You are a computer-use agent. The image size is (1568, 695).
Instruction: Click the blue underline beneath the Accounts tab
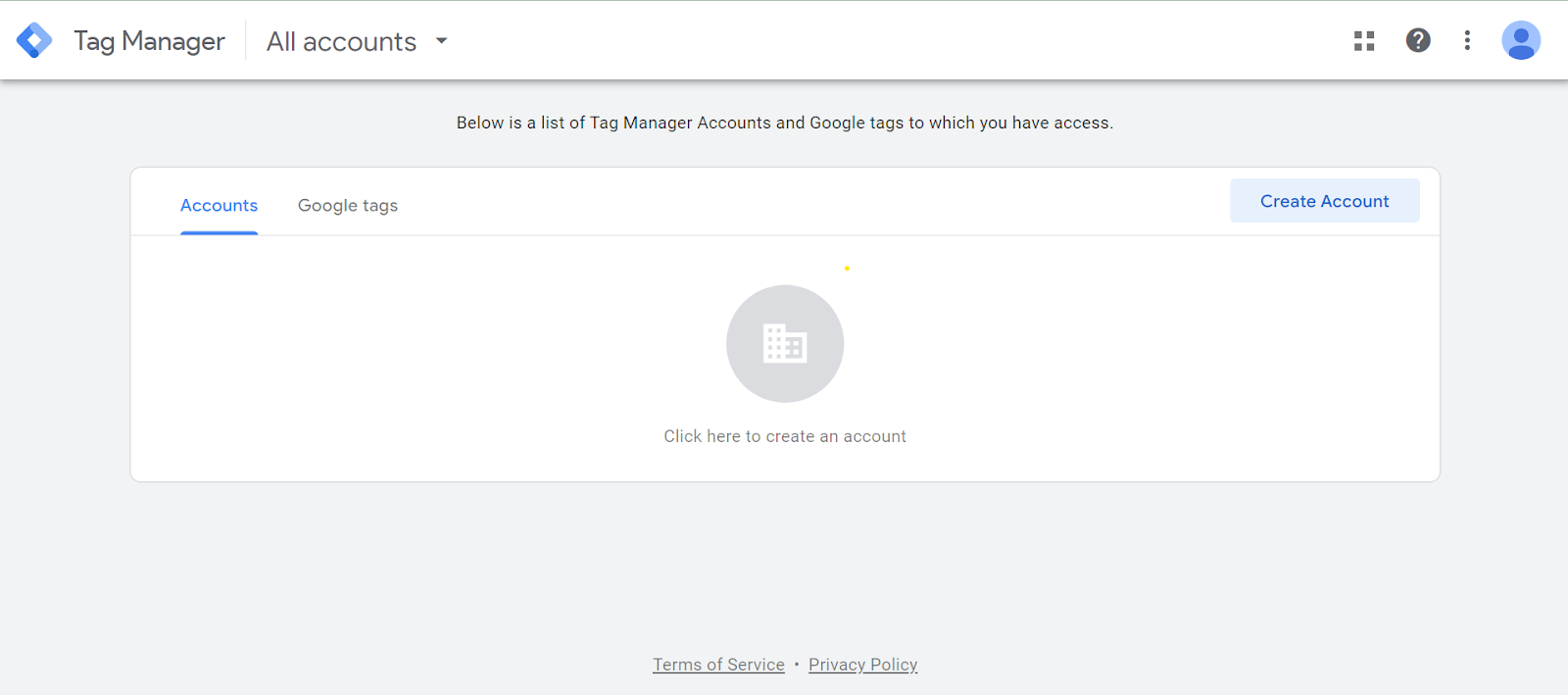coord(219,233)
